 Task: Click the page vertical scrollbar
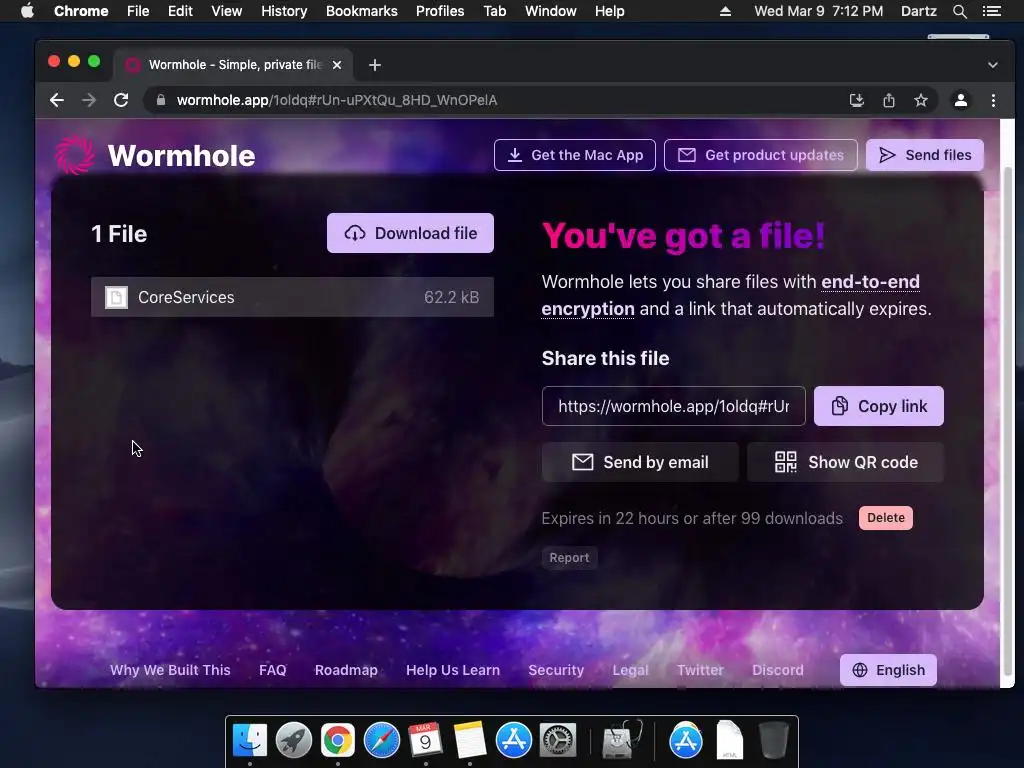(x=1008, y=421)
